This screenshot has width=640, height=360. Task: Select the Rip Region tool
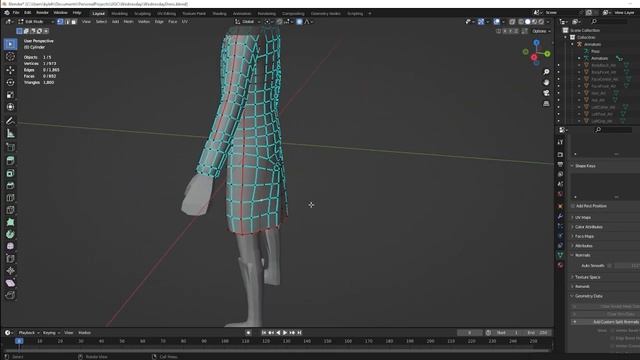10,295
